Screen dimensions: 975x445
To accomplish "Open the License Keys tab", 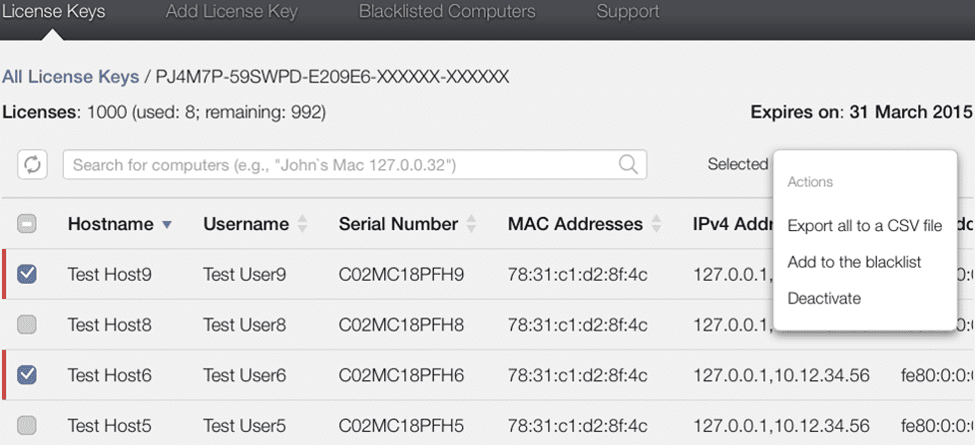I will pos(53,11).
